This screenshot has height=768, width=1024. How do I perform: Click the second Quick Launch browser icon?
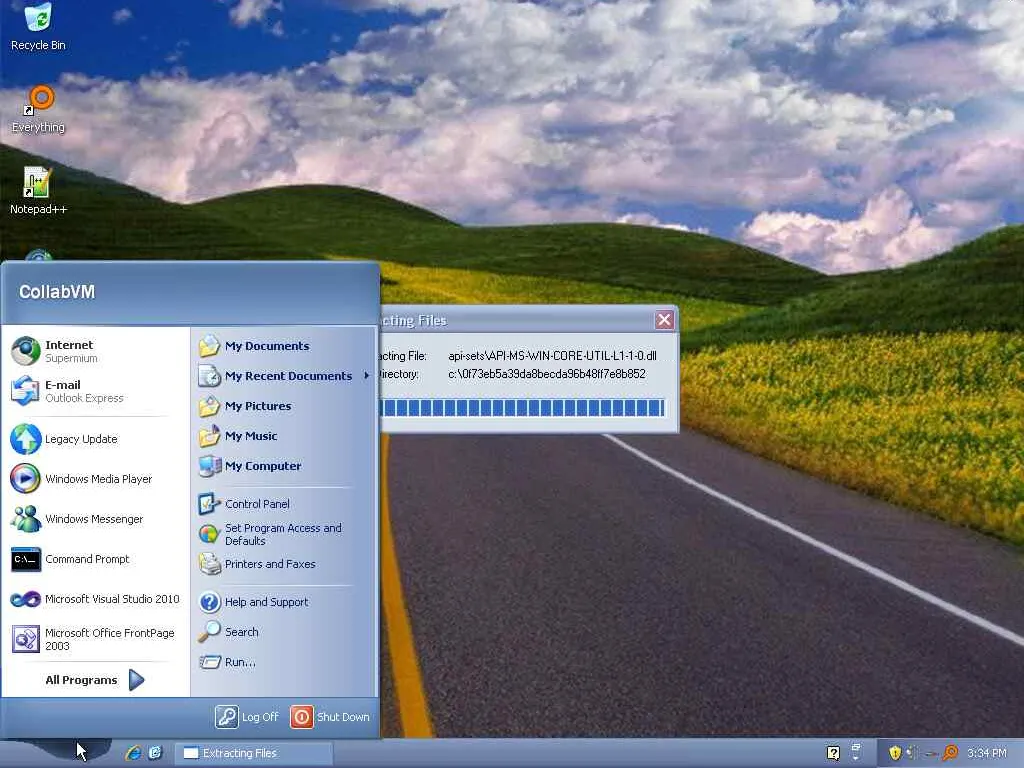click(x=155, y=753)
